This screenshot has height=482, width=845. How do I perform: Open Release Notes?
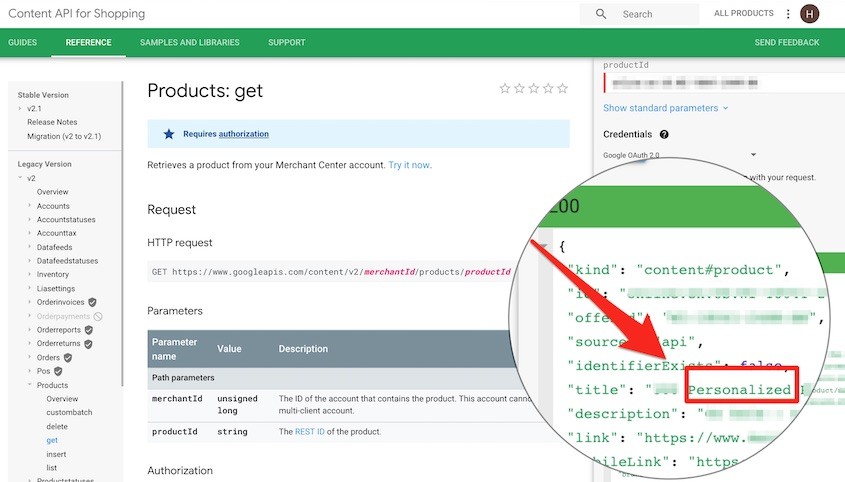52,122
